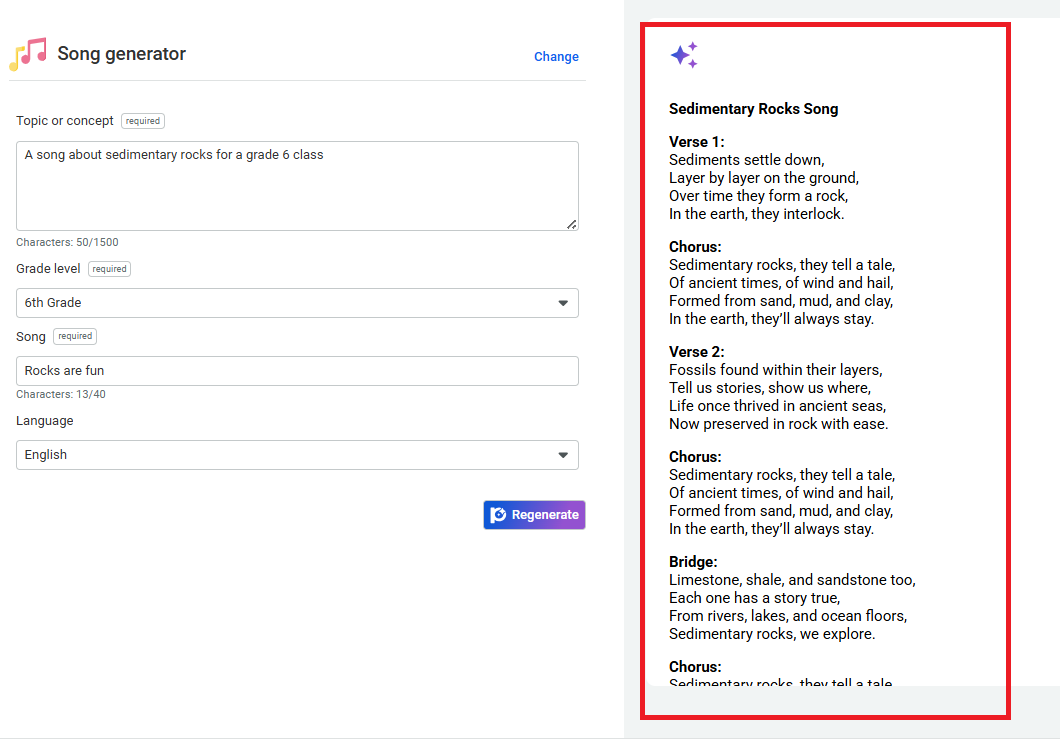
Task: Open the Grade level dropdown
Action: [297, 303]
